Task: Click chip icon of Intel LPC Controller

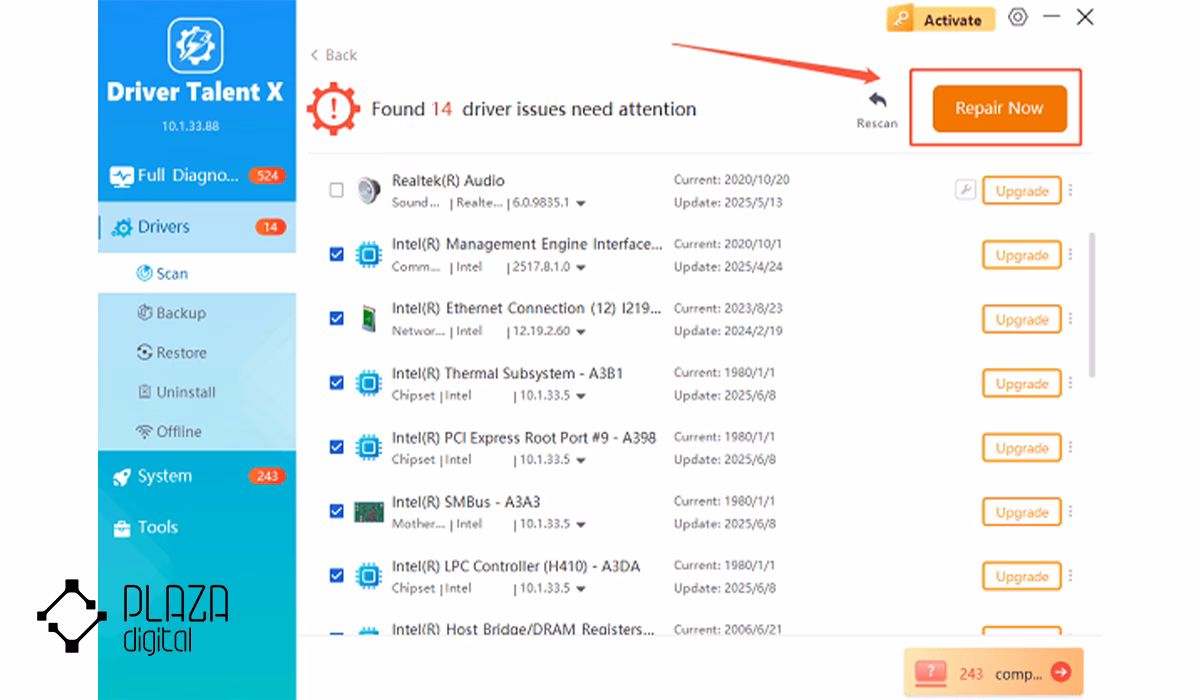Action: 369,576
